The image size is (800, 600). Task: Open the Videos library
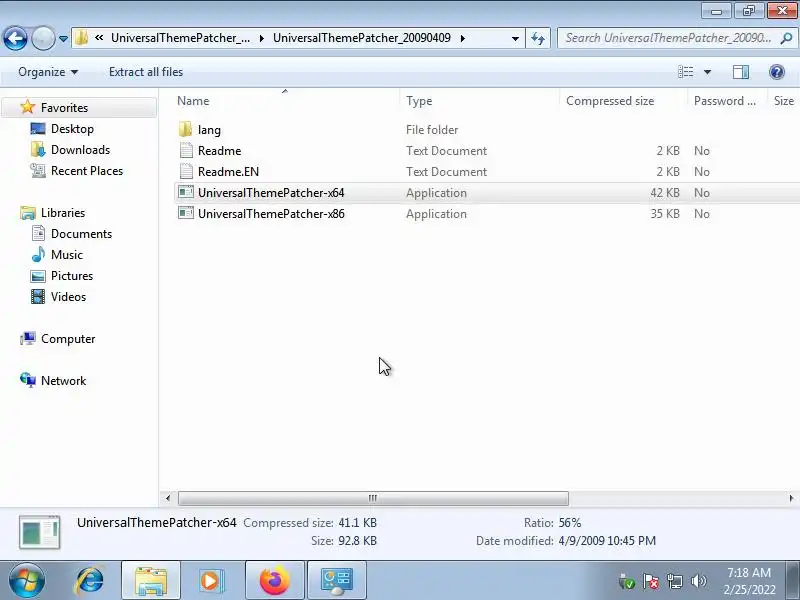(68, 297)
